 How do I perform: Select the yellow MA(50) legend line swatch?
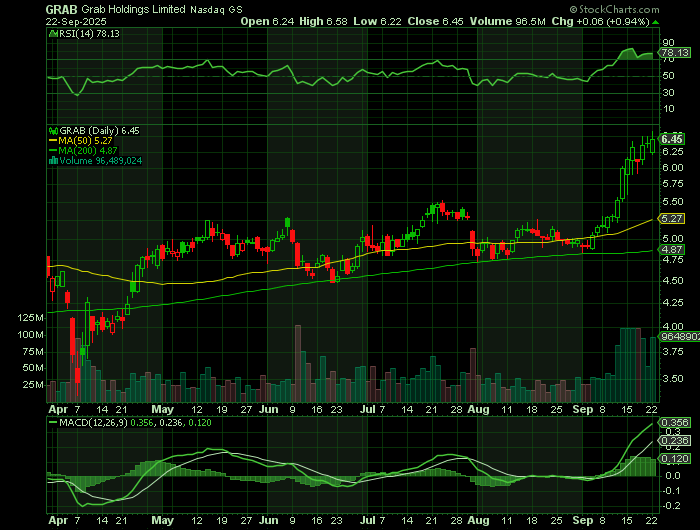point(53,141)
